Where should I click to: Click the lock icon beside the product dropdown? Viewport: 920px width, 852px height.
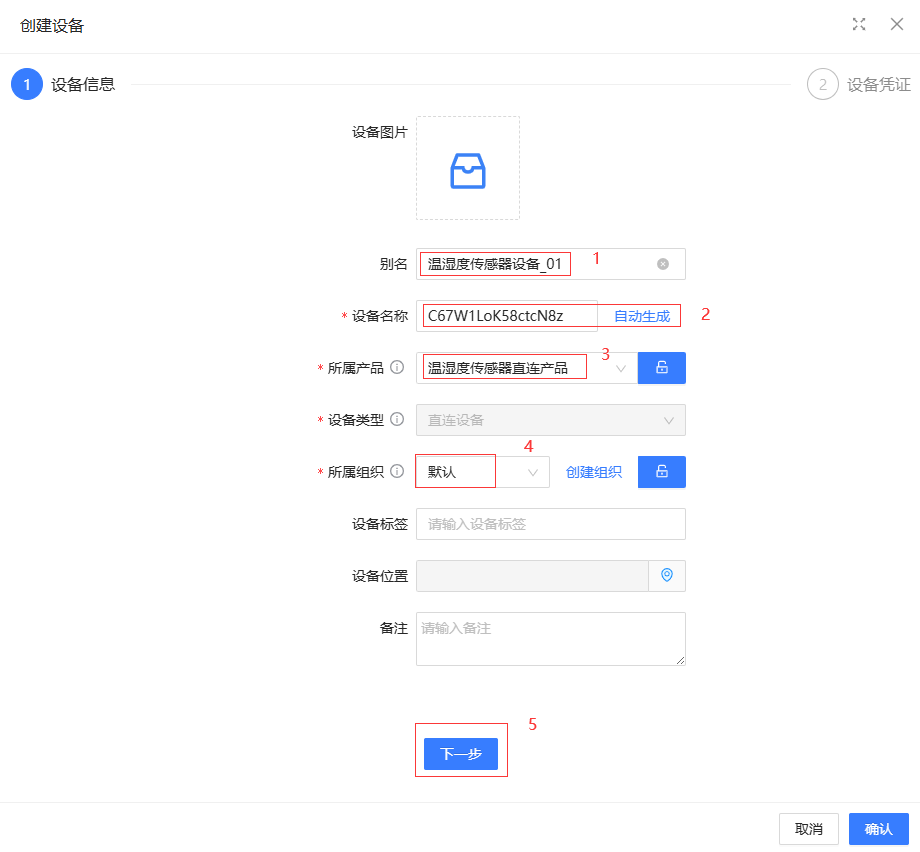tap(661, 368)
